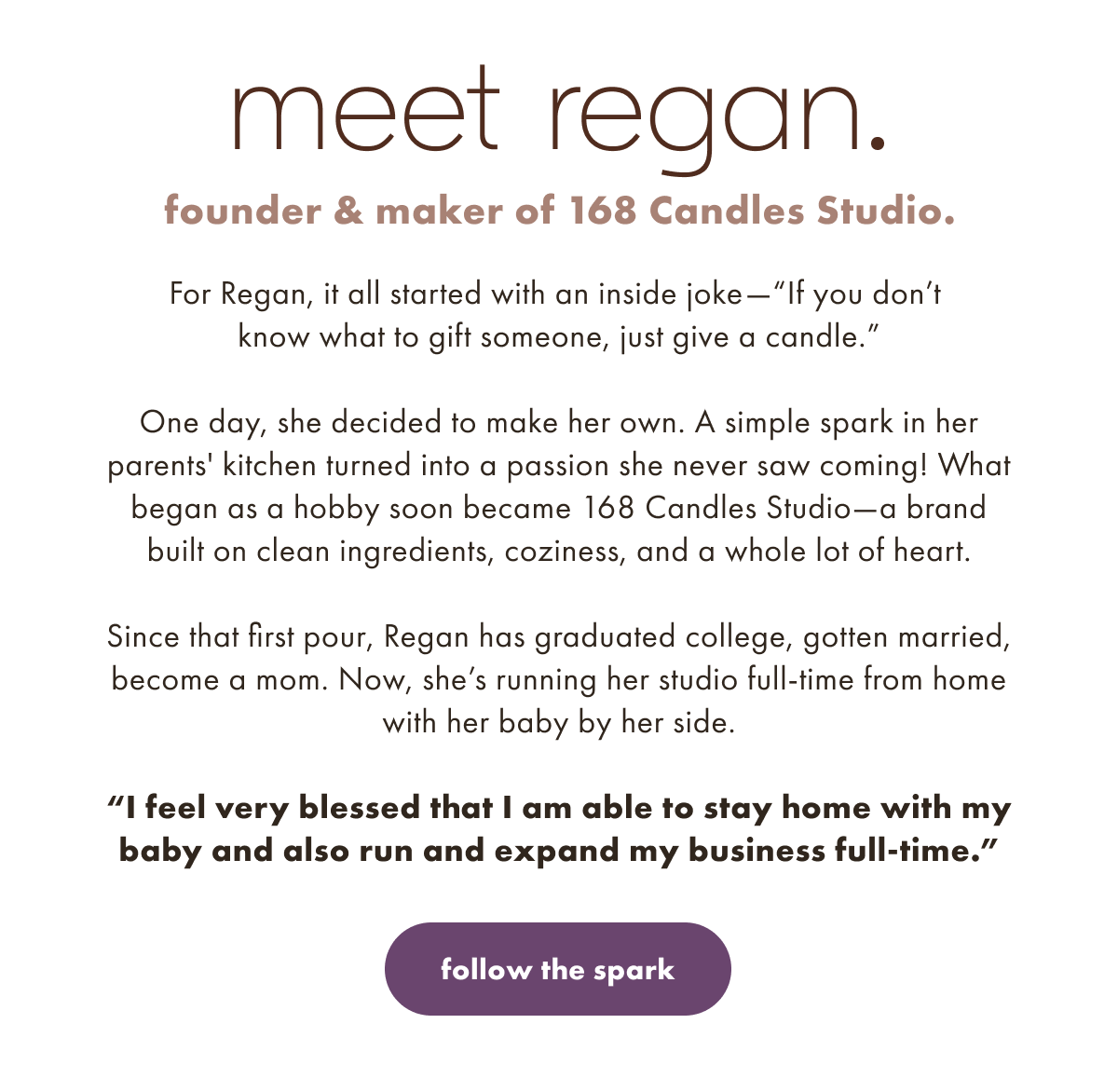The height and width of the screenshot is (1092, 1118).
Task: Click the phrase 'a whole lot of heart'
Action: [x=834, y=551]
